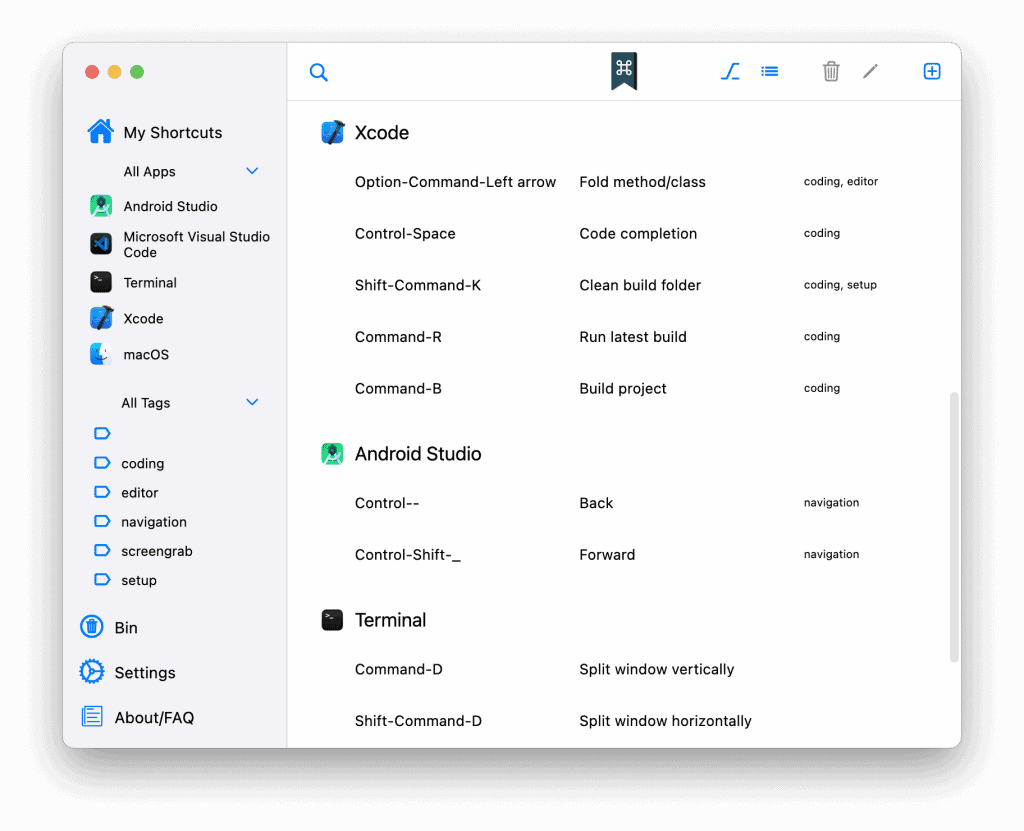Click the Bin trash circle icon
This screenshot has height=831, width=1024.
(x=91, y=627)
